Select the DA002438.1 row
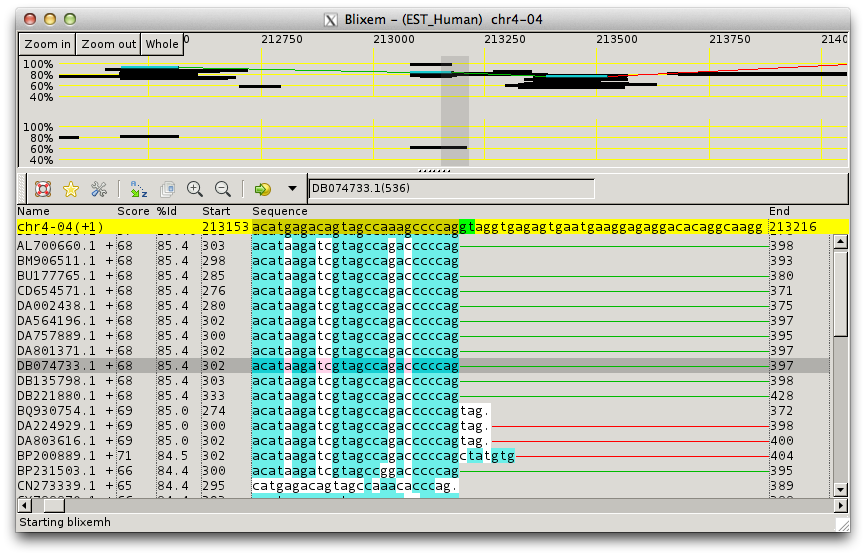Viewport: 865px width, 555px height. coord(423,306)
